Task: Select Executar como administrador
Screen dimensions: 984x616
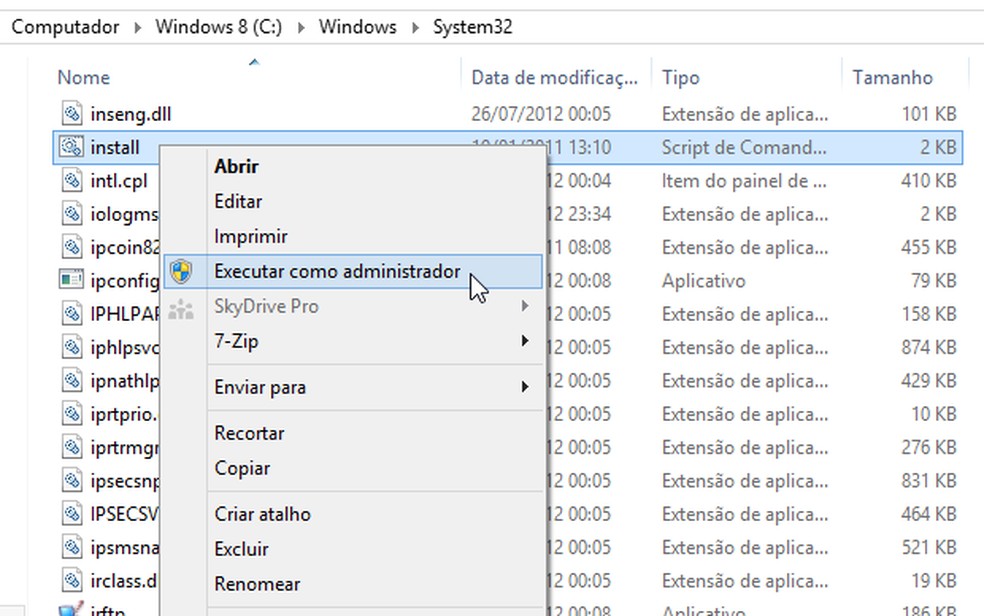Action: [x=353, y=272]
